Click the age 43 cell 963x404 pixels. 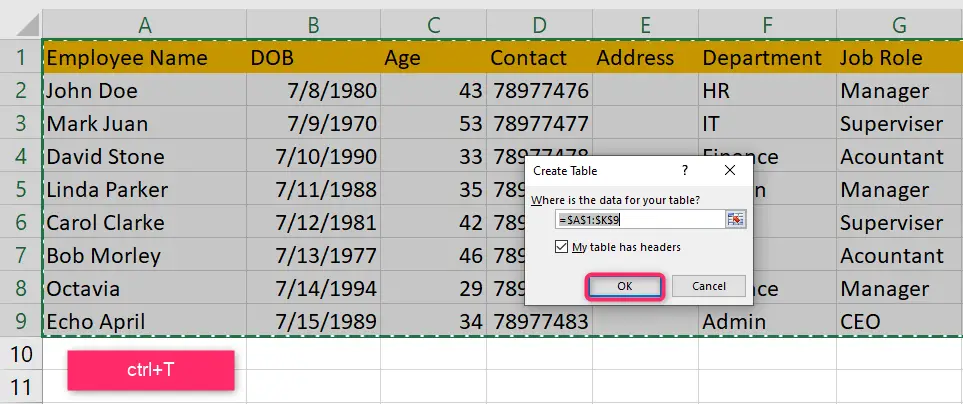434,90
